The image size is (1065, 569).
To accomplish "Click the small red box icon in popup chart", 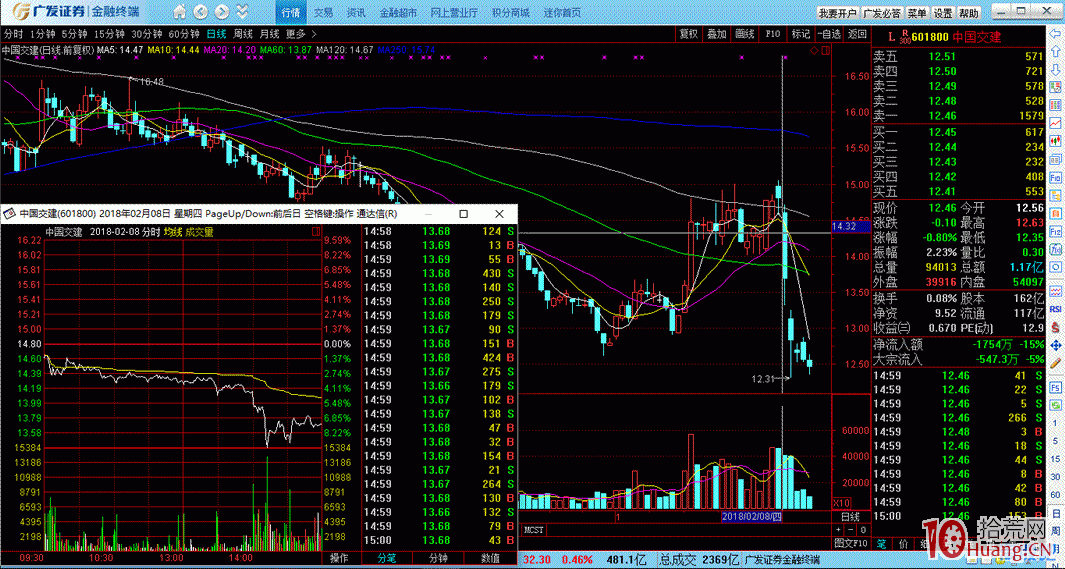I will [315, 232].
